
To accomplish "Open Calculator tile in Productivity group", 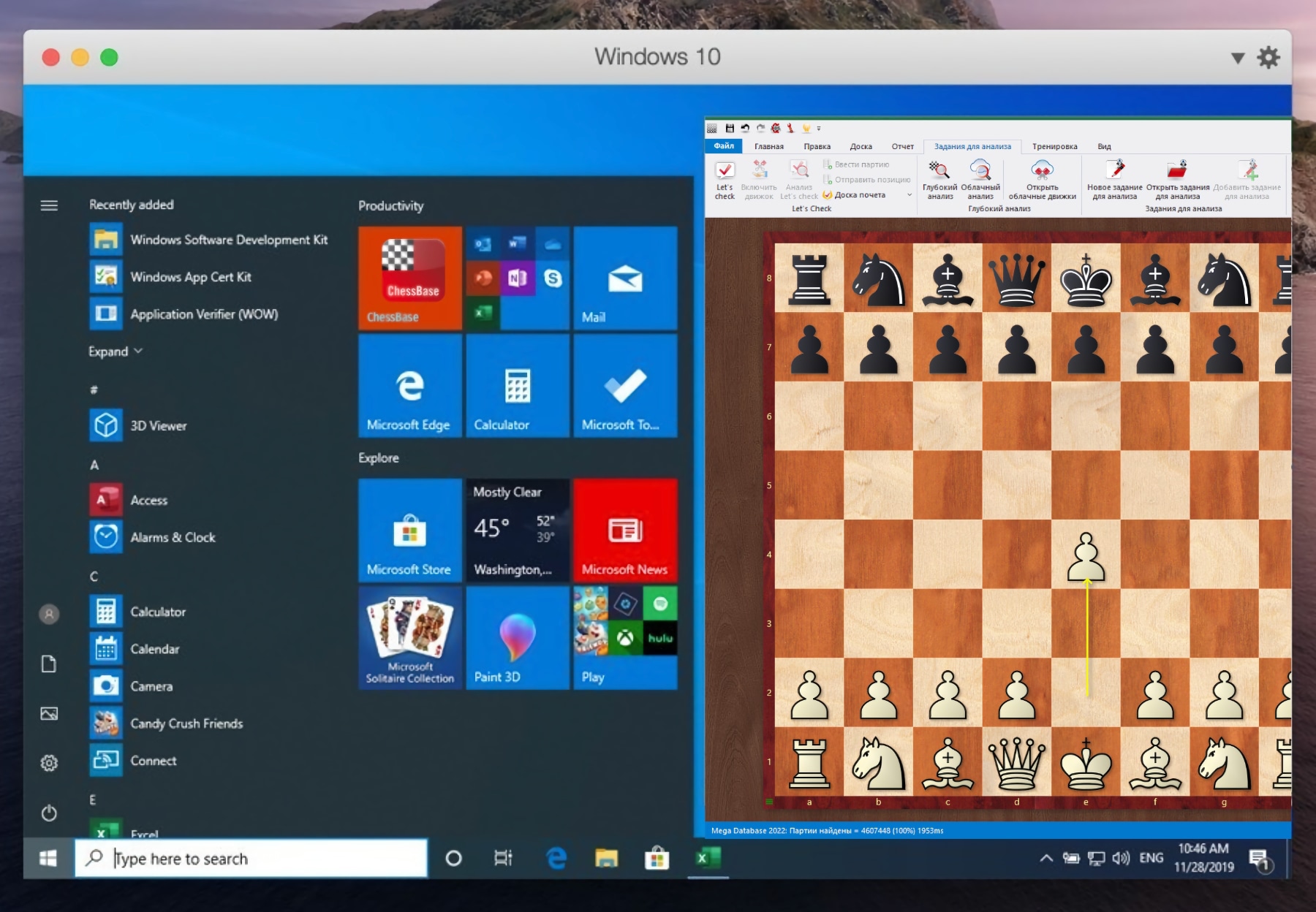I will pyautogui.click(x=518, y=386).
